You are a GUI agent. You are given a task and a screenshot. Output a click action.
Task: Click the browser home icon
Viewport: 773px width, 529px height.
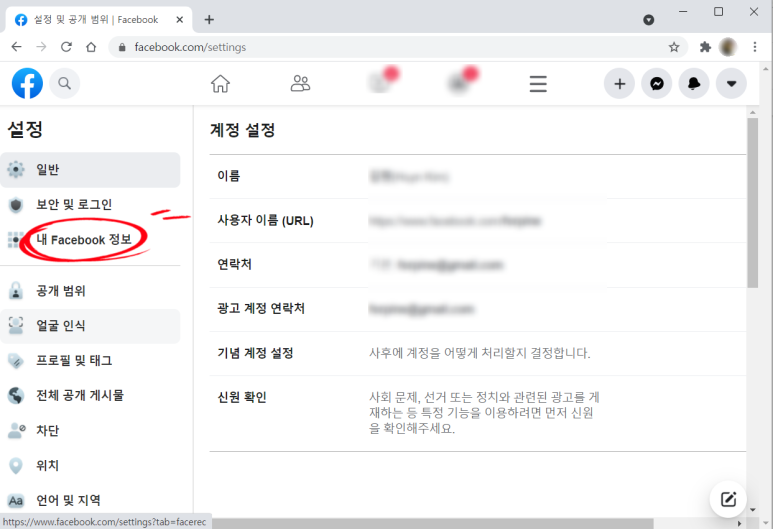(91, 47)
